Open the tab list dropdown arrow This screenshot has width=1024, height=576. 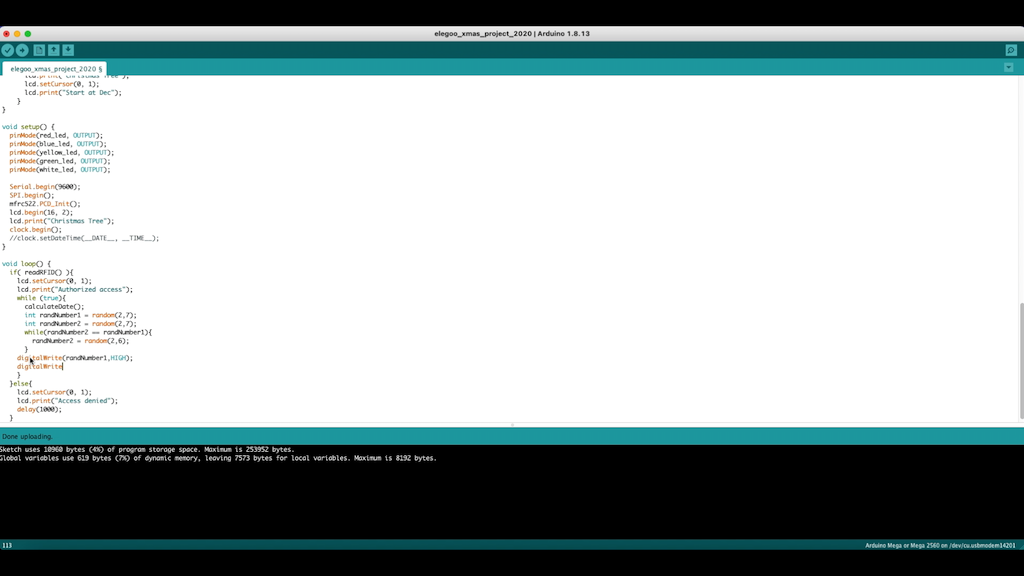click(x=1008, y=66)
